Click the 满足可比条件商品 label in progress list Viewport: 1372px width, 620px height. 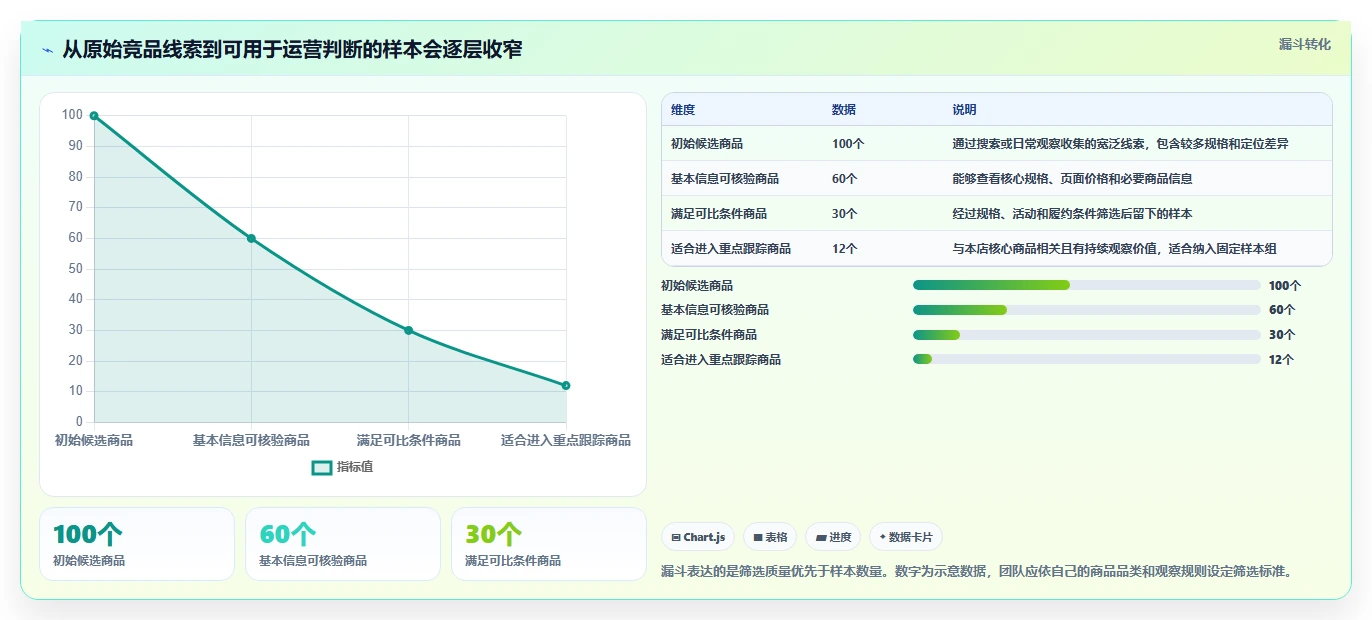[709, 335]
